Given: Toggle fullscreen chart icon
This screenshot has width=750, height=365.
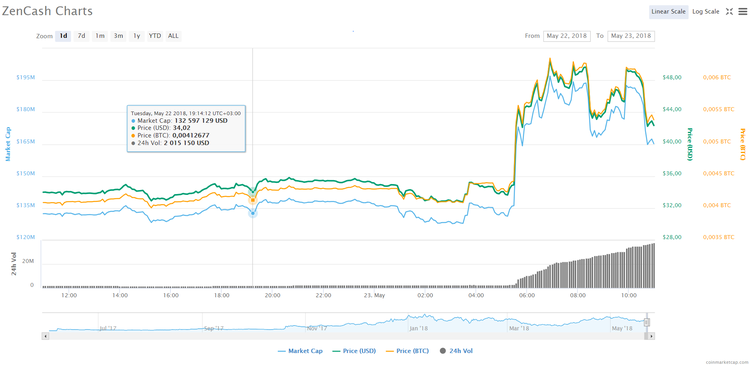Looking at the screenshot, I should [x=729, y=12].
